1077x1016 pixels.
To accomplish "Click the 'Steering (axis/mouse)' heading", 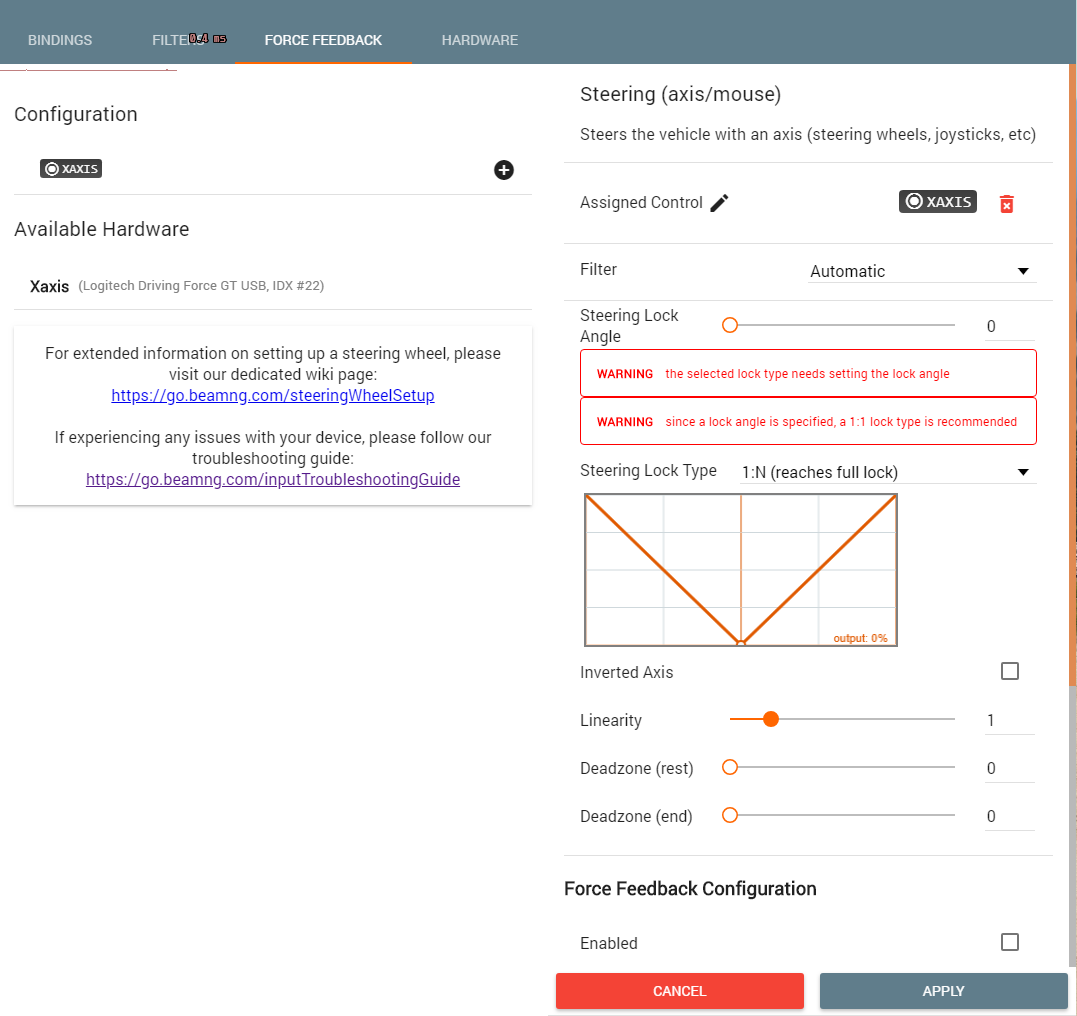I will click(x=680, y=94).
